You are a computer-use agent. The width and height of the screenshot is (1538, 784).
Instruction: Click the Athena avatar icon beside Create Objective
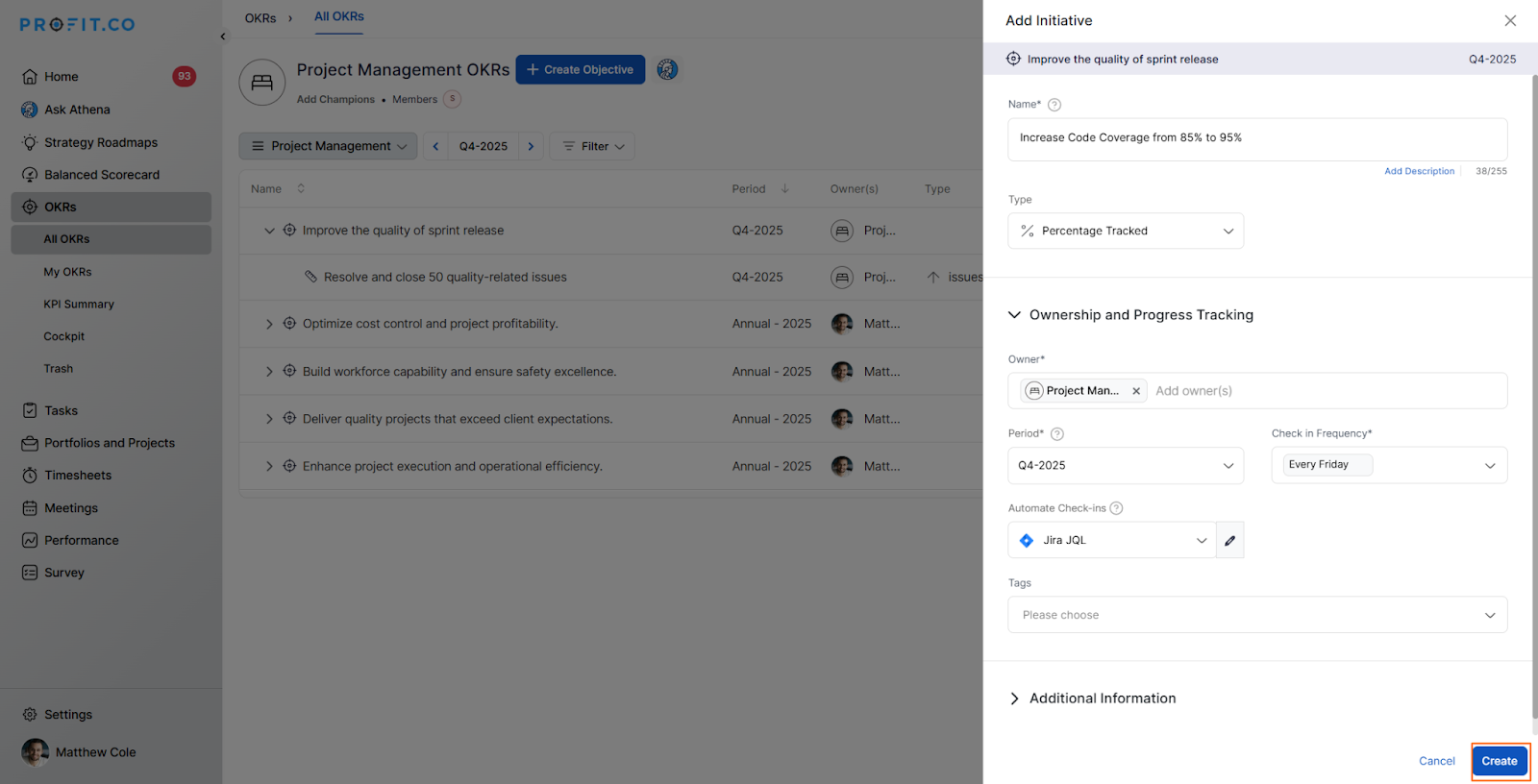pyautogui.click(x=667, y=69)
